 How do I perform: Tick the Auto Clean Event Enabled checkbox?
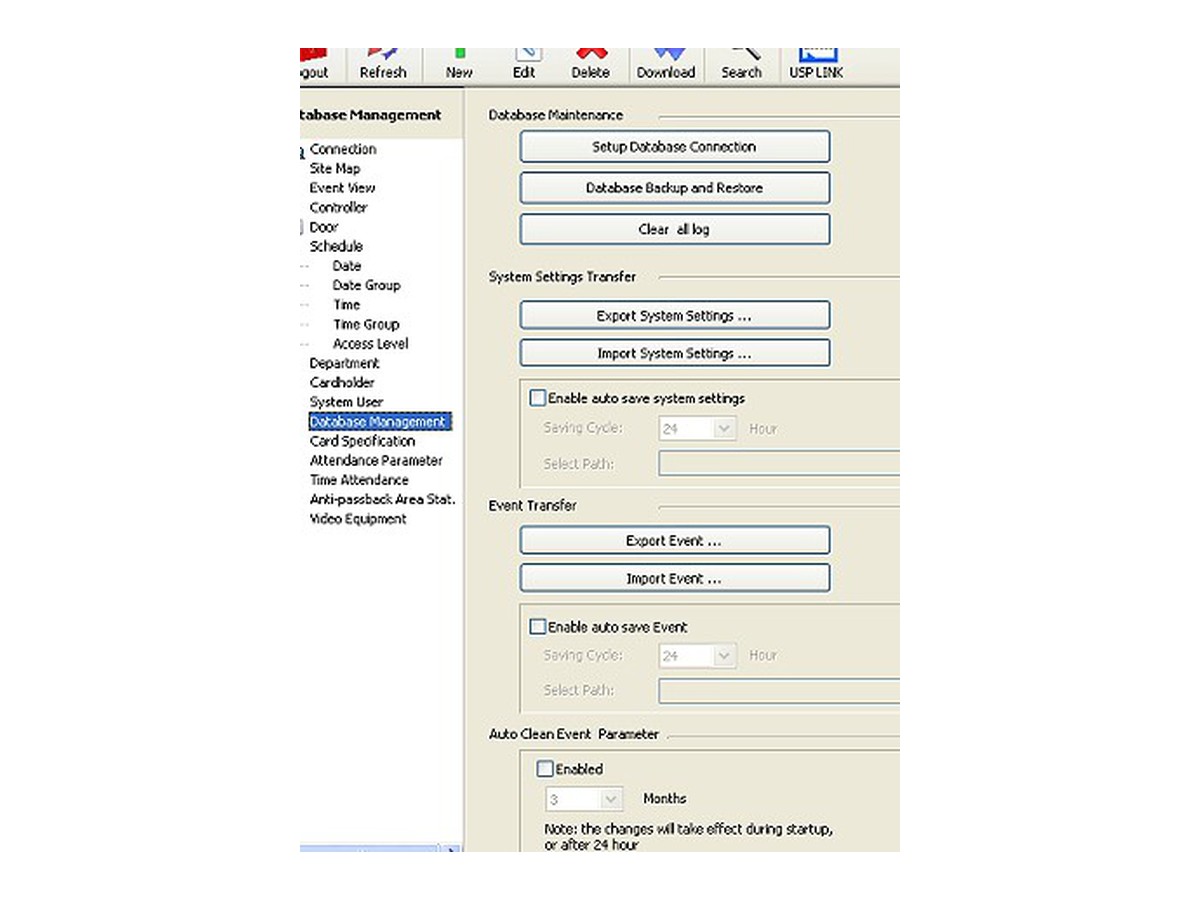545,769
